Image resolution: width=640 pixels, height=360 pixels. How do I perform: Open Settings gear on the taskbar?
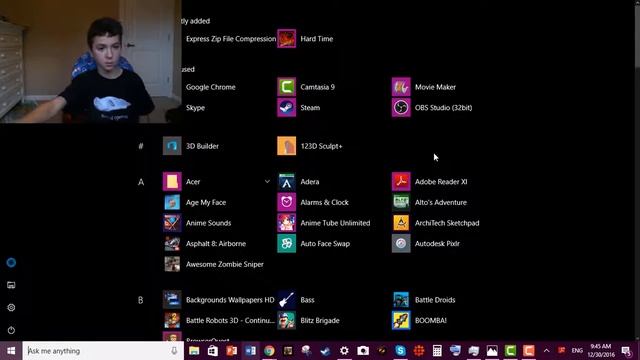point(344,351)
